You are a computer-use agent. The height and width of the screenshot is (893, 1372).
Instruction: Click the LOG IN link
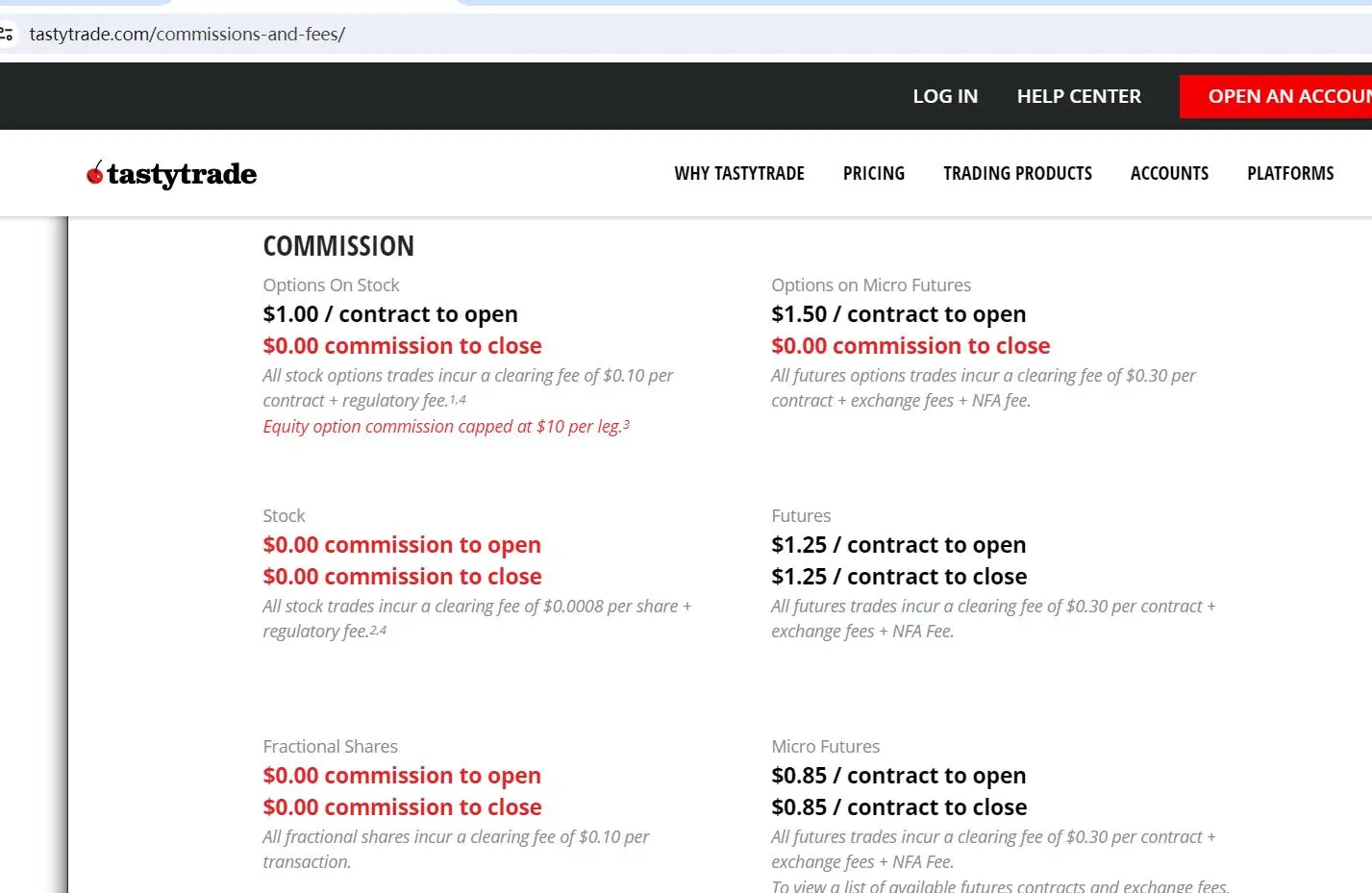[x=945, y=96]
